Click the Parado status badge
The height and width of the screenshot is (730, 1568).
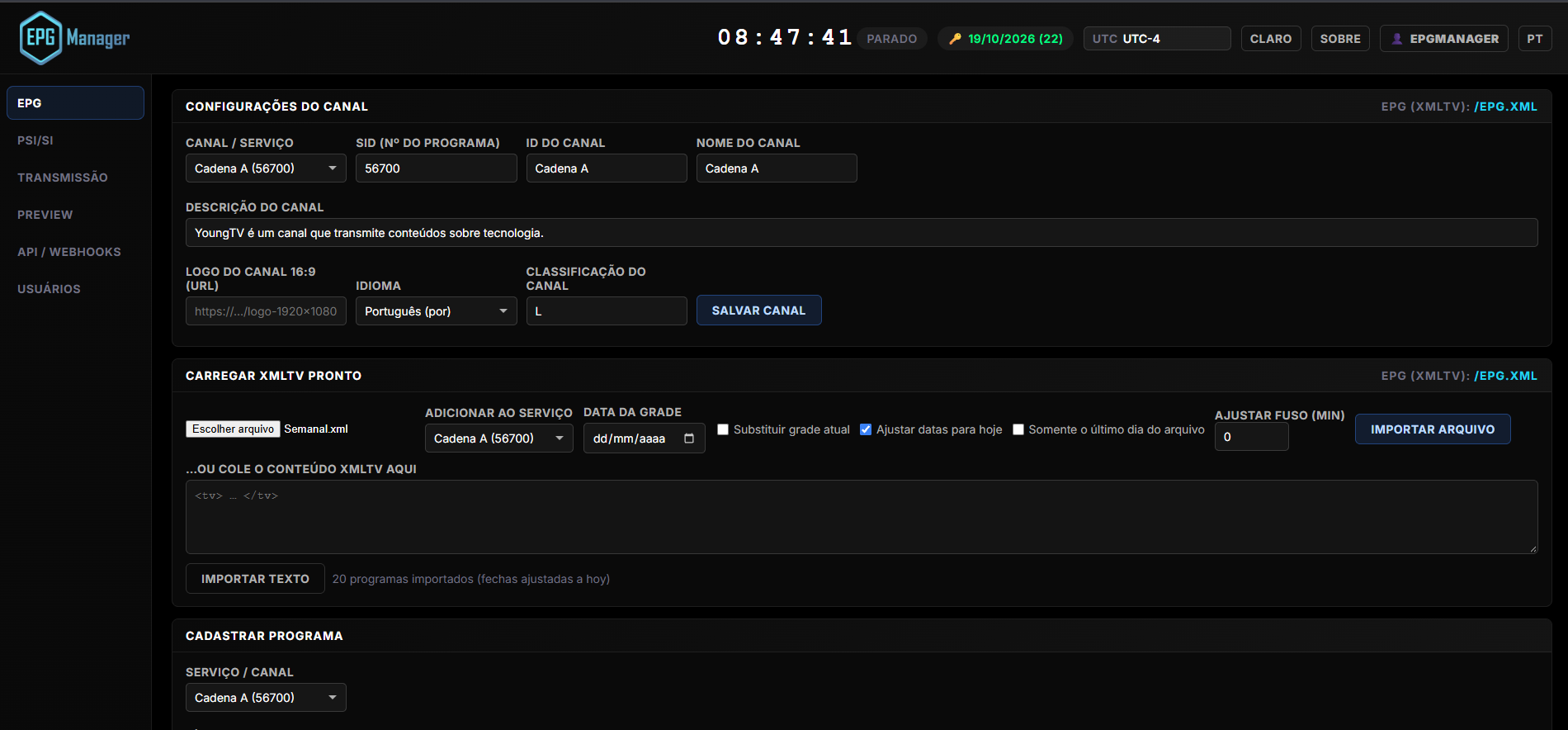click(892, 39)
